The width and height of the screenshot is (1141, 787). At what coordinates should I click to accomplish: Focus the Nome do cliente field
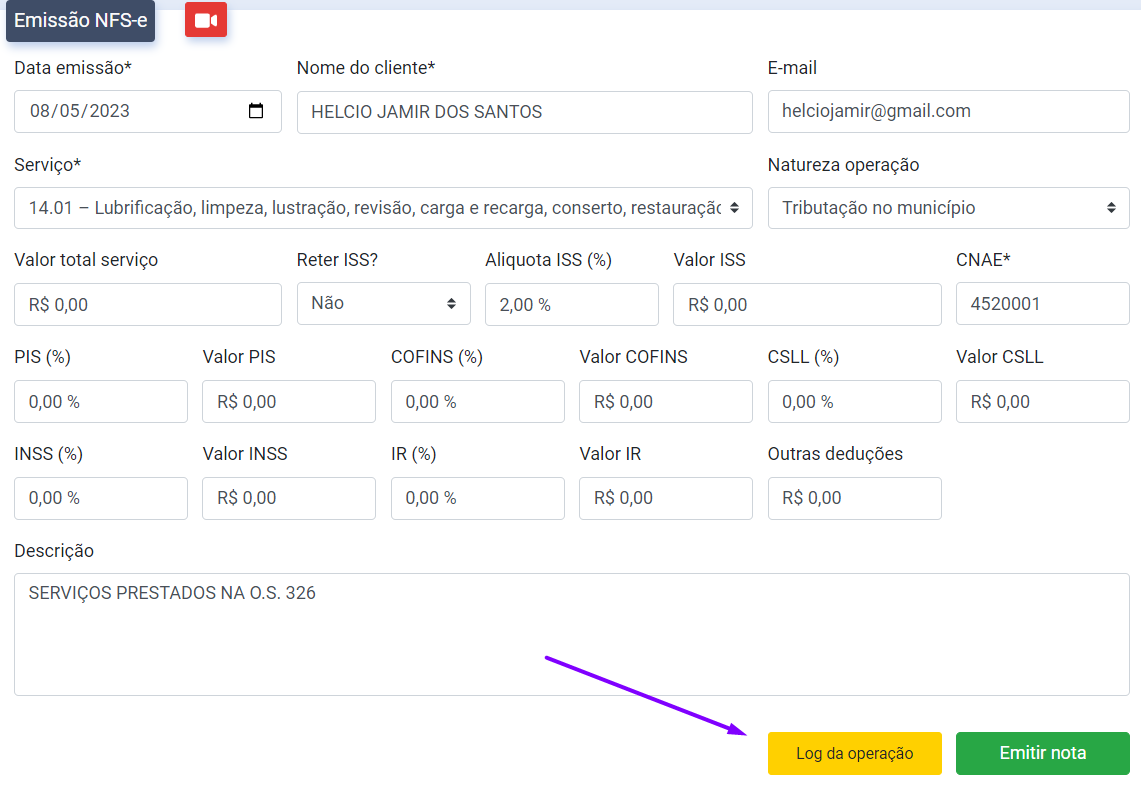(524, 112)
